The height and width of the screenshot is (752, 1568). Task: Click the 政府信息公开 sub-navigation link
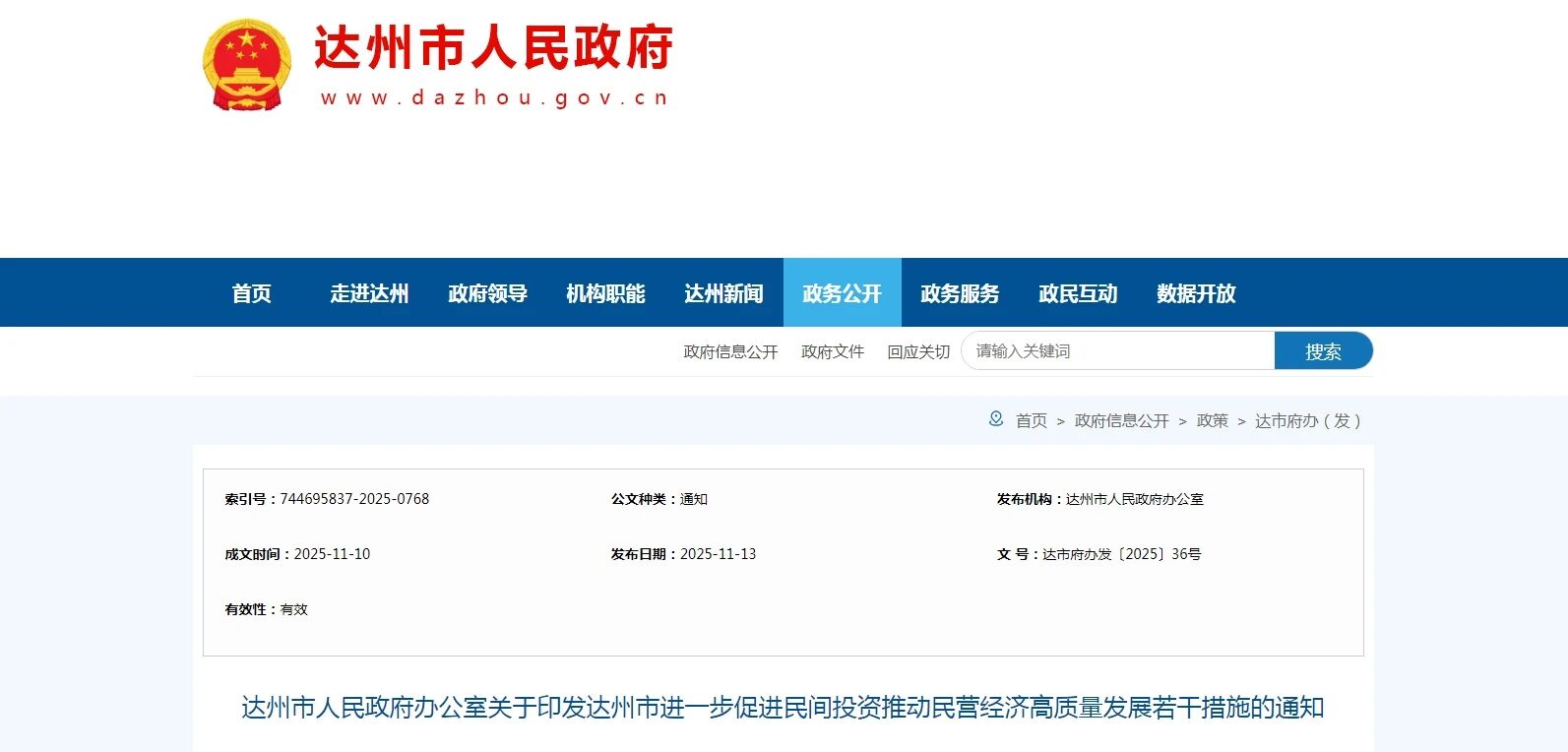(x=730, y=351)
